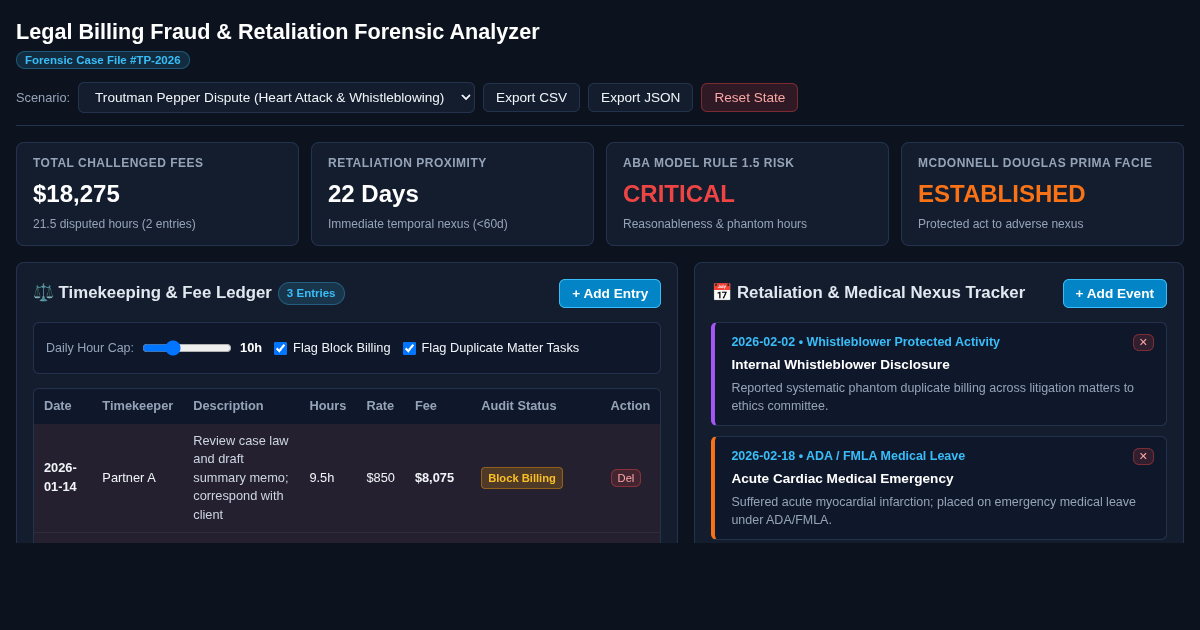Select the 2026-02-02 Whistleblower Protected Activity label
The width and height of the screenshot is (1200, 630).
pos(865,342)
